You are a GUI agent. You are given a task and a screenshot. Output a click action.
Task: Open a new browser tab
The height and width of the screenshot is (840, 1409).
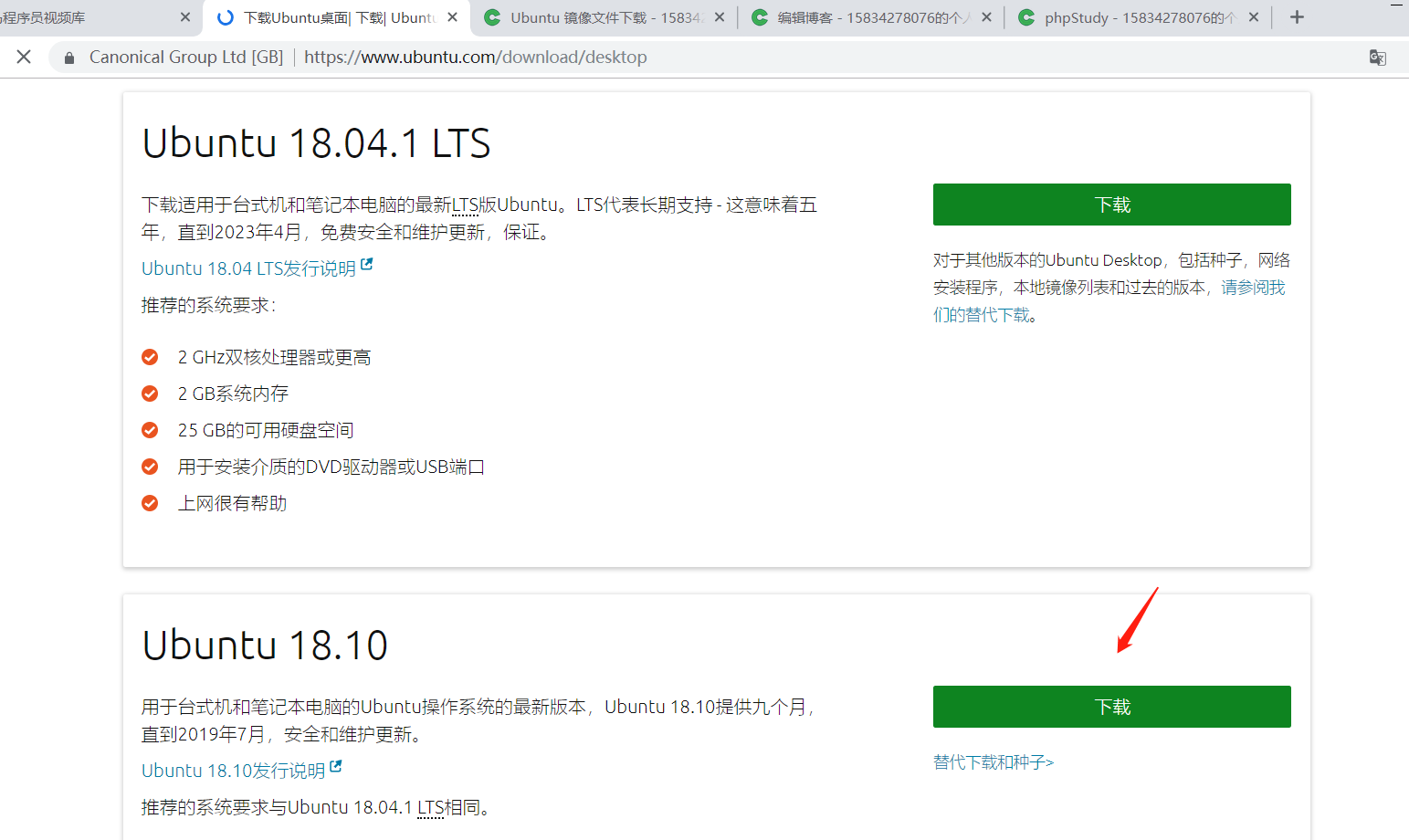coord(1297,17)
